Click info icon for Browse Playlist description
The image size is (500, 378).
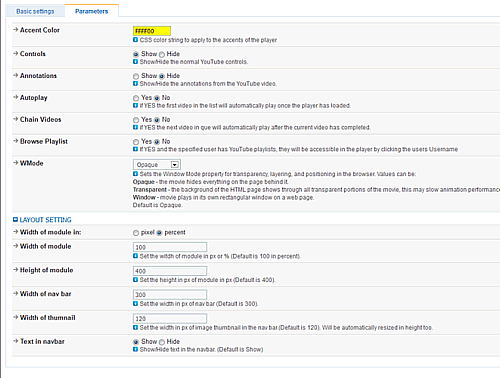(x=135, y=149)
